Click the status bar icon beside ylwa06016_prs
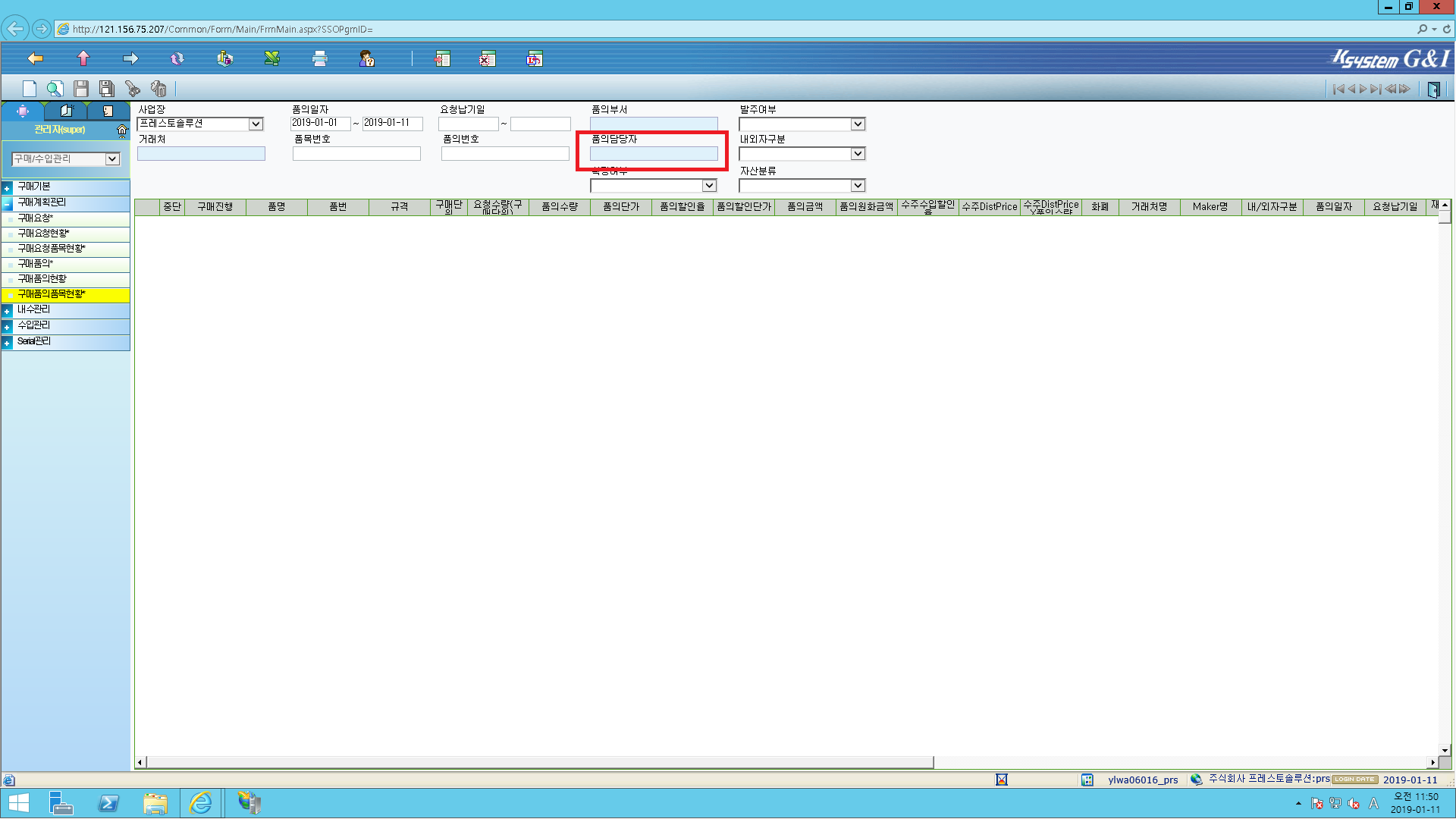1456x819 pixels. click(x=1087, y=780)
